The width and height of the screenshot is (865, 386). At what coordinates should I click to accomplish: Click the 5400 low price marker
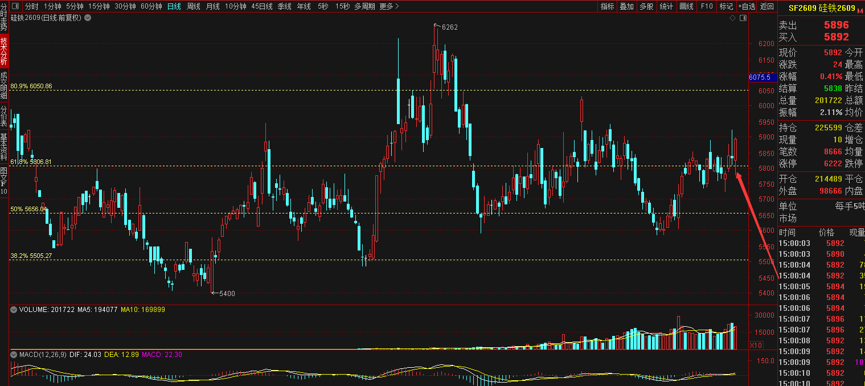(x=223, y=293)
